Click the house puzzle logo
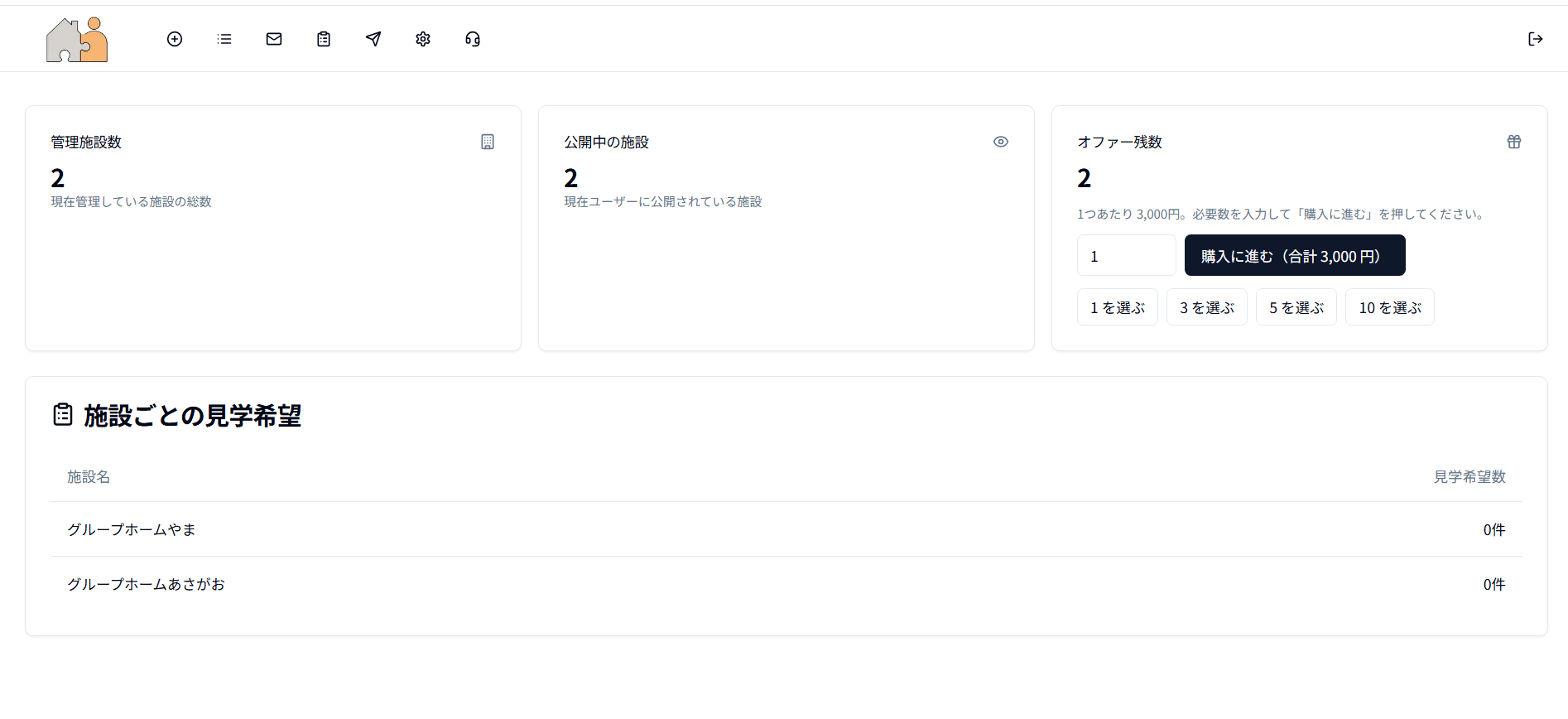Screen dimensions: 1568x719 coord(77,40)
